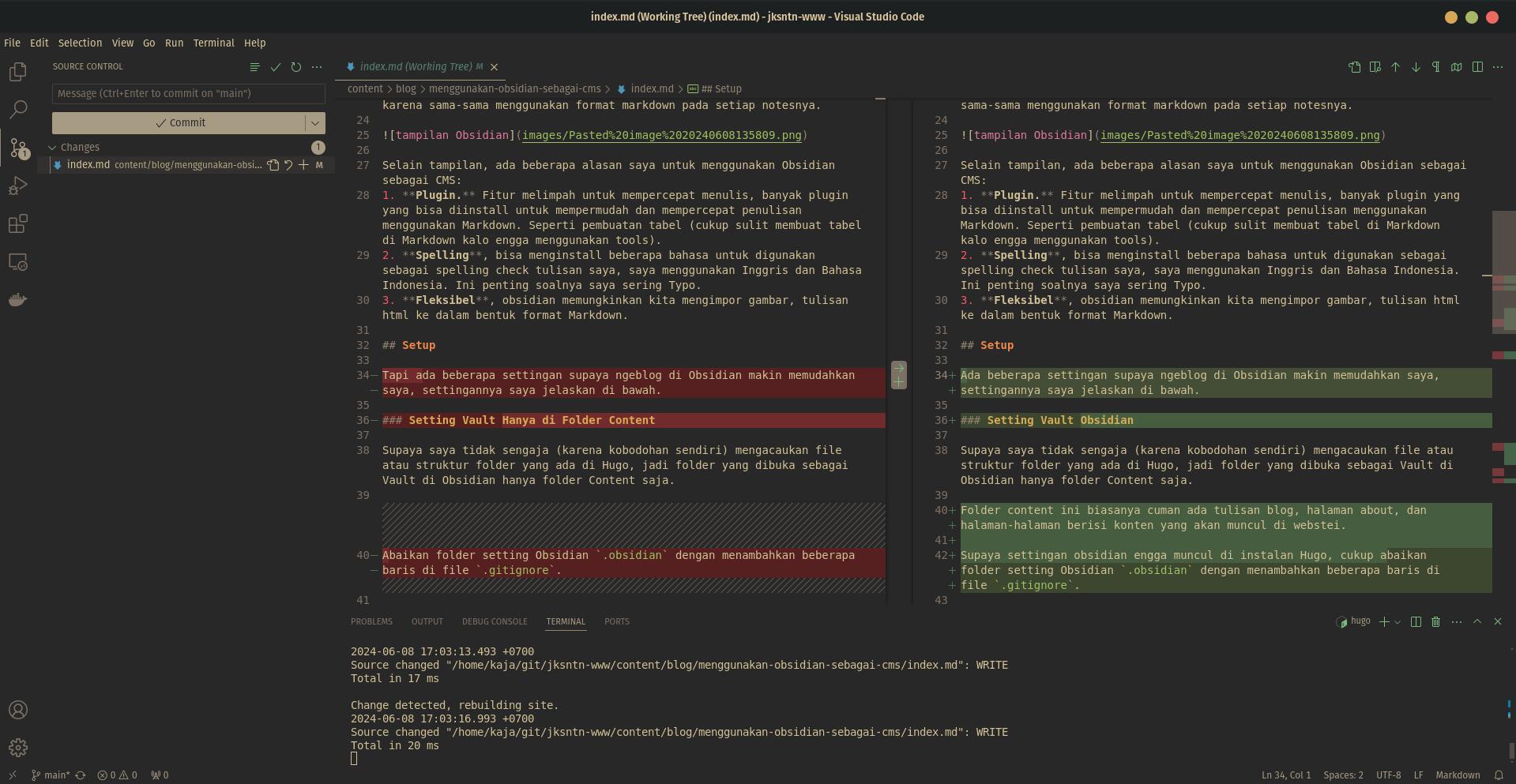This screenshot has width=1516, height=784.
Task: Toggle whitespace rendering with the pilcrow icon
Action: [1435, 67]
